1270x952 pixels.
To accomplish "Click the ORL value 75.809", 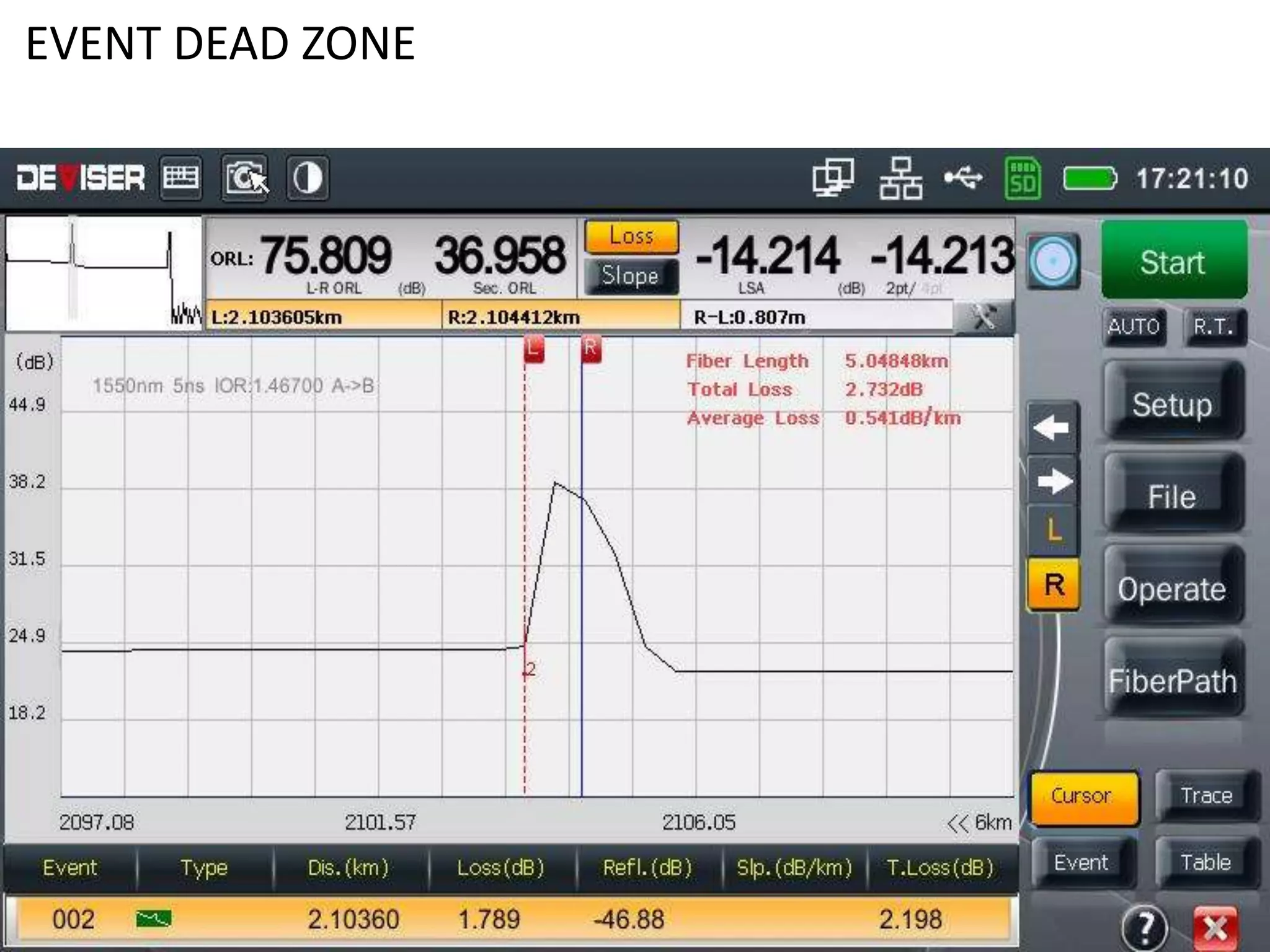I will point(326,255).
